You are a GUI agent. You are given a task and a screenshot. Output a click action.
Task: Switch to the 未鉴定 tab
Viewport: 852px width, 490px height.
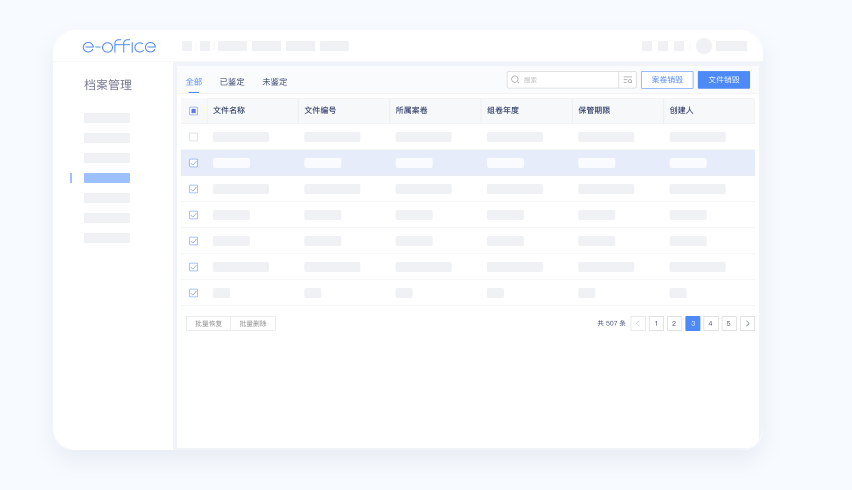[x=275, y=82]
